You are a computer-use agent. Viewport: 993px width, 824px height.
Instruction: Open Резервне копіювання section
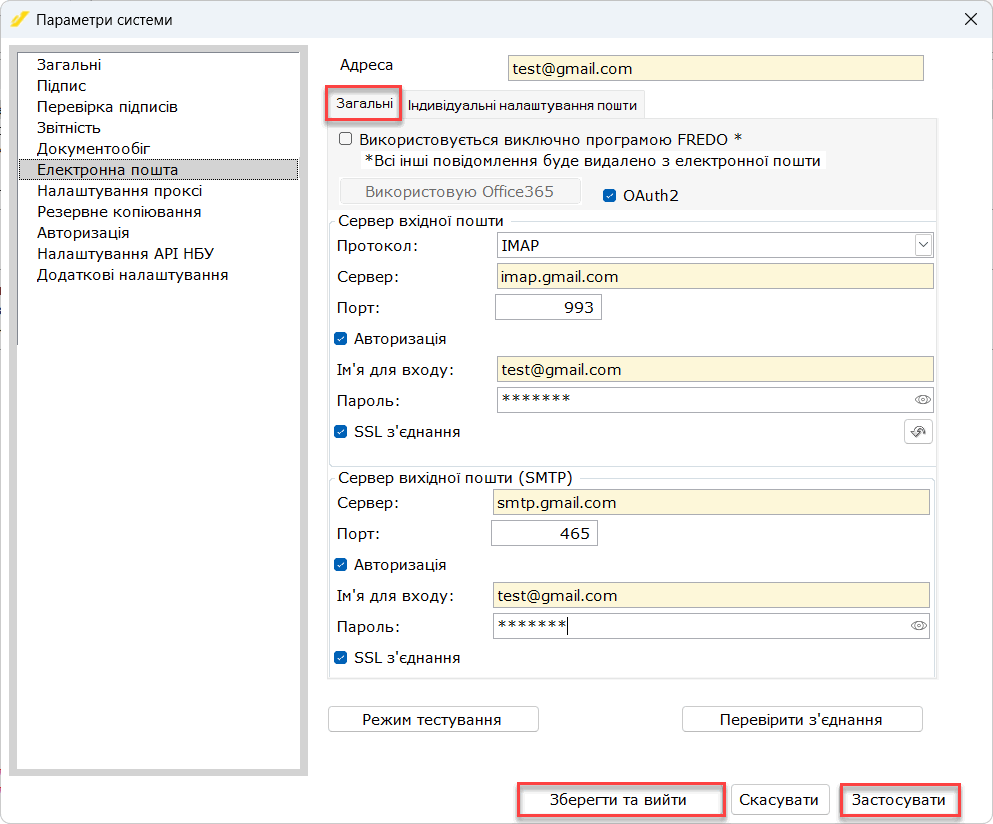(x=119, y=212)
